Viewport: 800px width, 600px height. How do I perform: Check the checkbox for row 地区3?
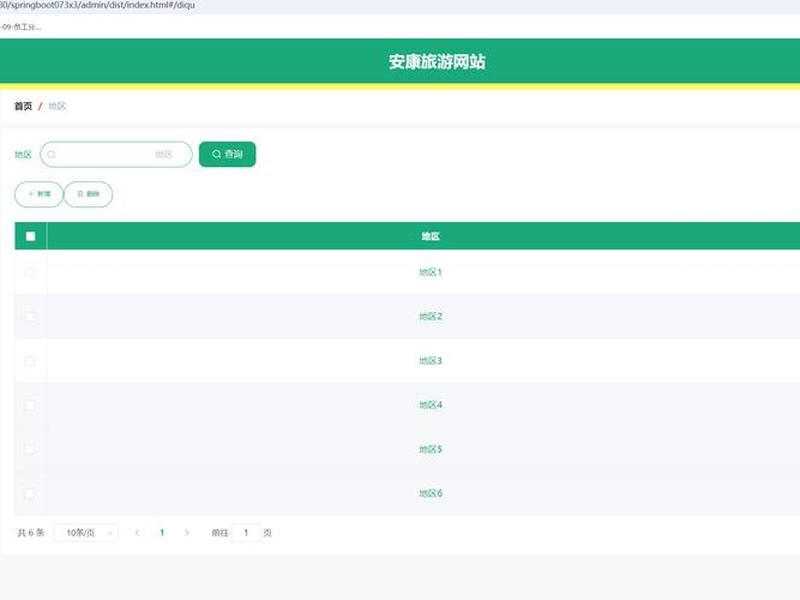(30, 361)
